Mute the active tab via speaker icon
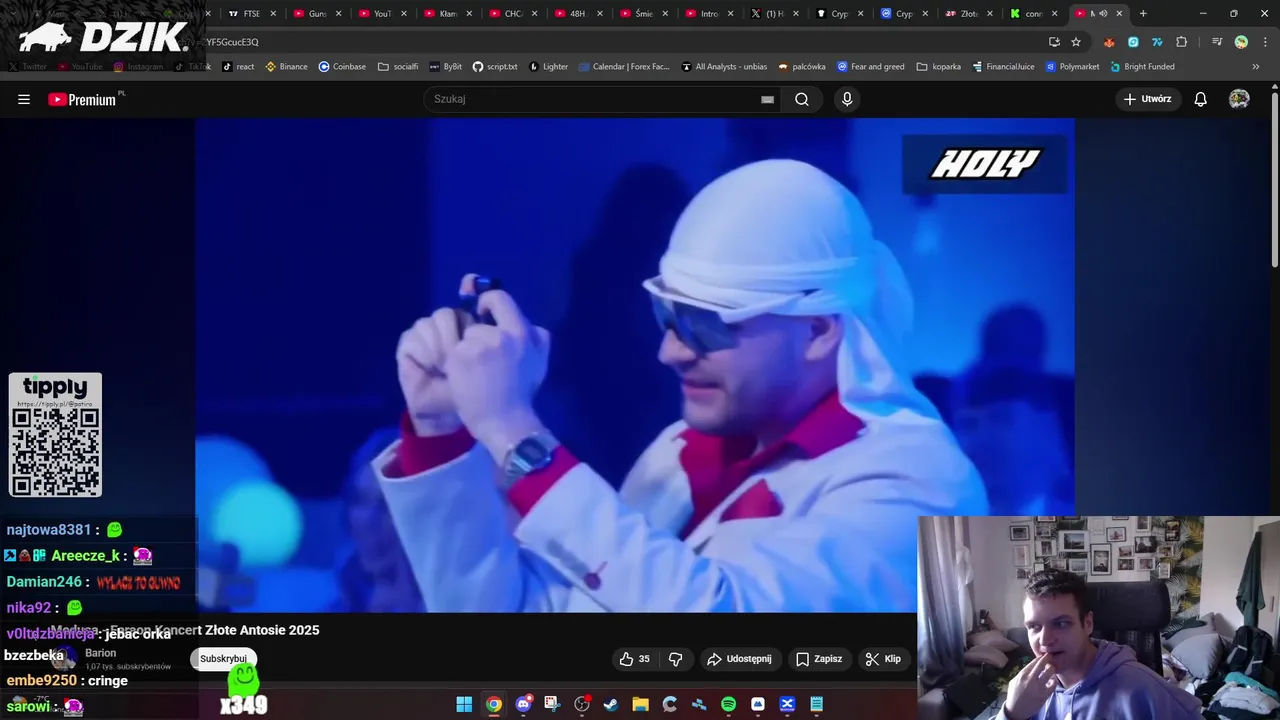The image size is (1280, 720). (1103, 14)
